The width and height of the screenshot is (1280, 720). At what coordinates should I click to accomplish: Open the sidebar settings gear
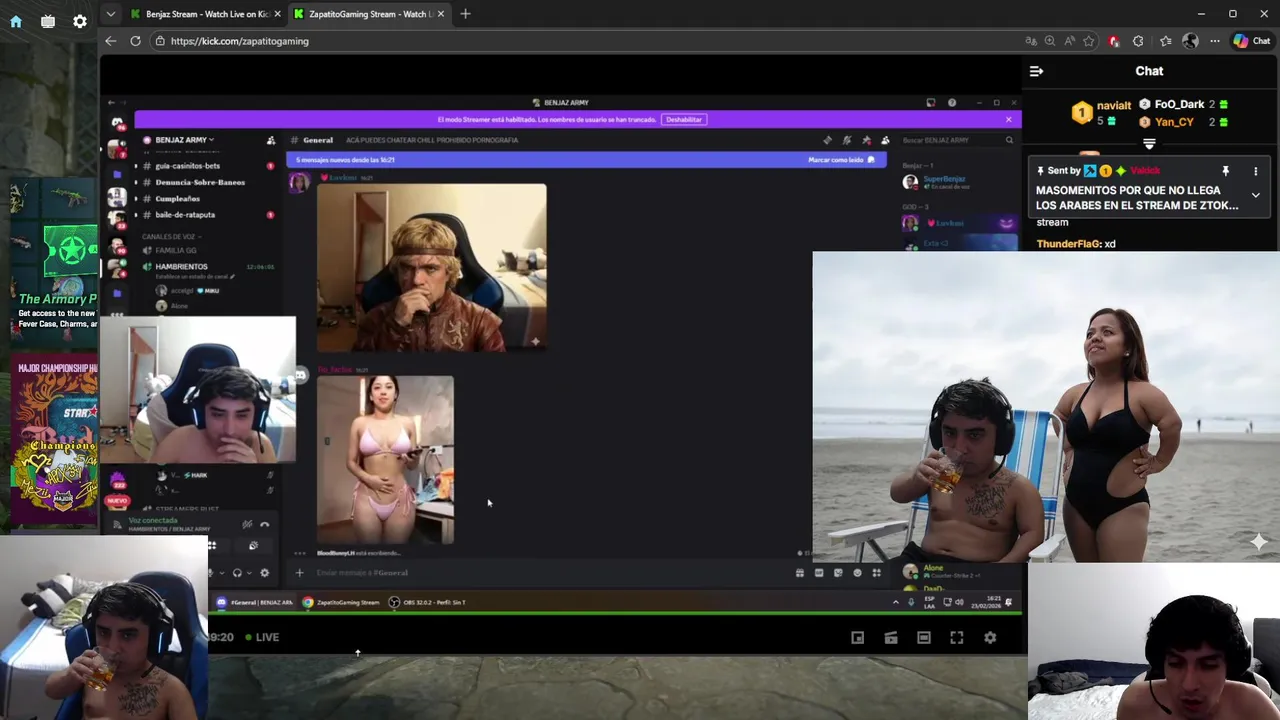tap(80, 21)
